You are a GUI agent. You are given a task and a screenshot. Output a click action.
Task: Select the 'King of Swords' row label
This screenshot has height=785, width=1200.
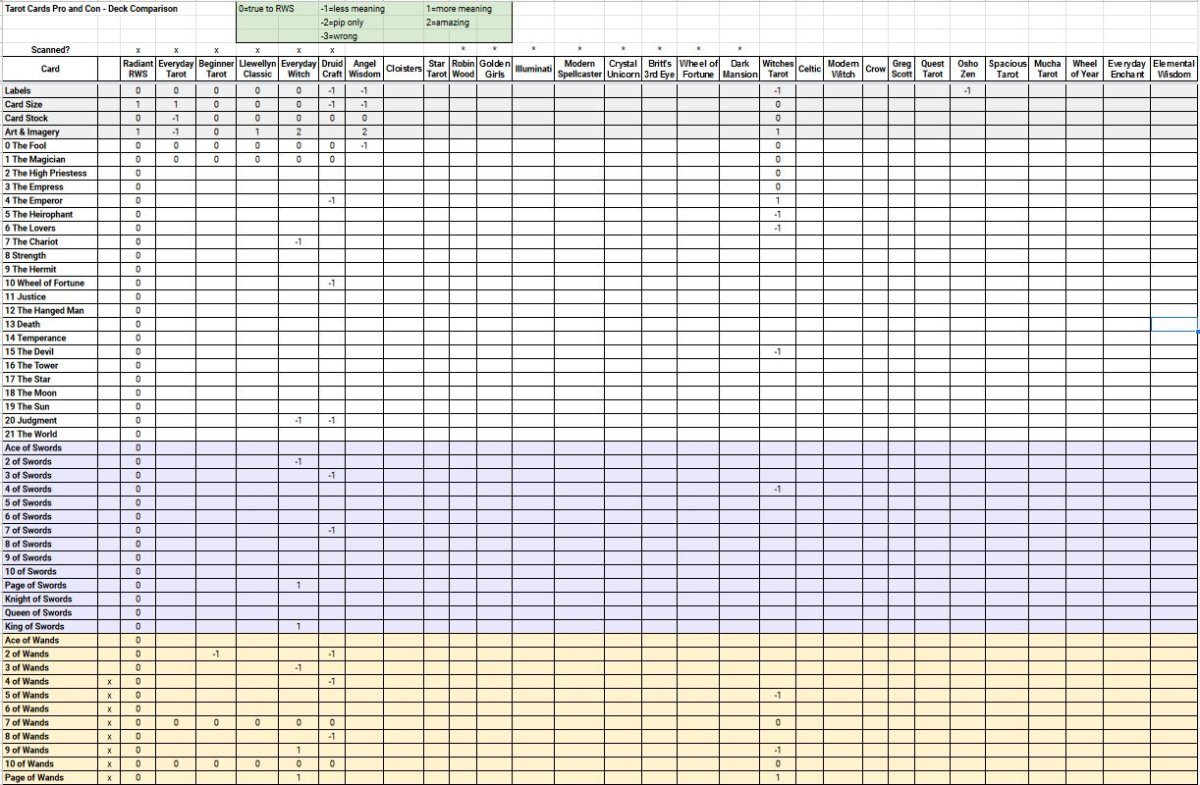click(34, 626)
